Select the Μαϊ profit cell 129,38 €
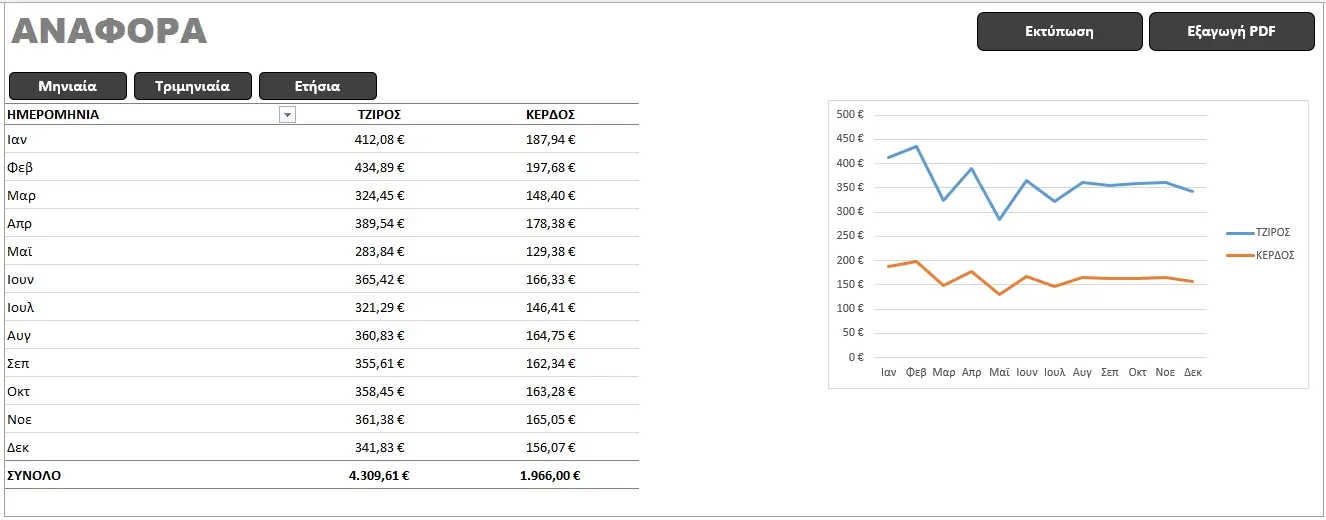Viewport: 1326px width, 520px height. (x=550, y=251)
